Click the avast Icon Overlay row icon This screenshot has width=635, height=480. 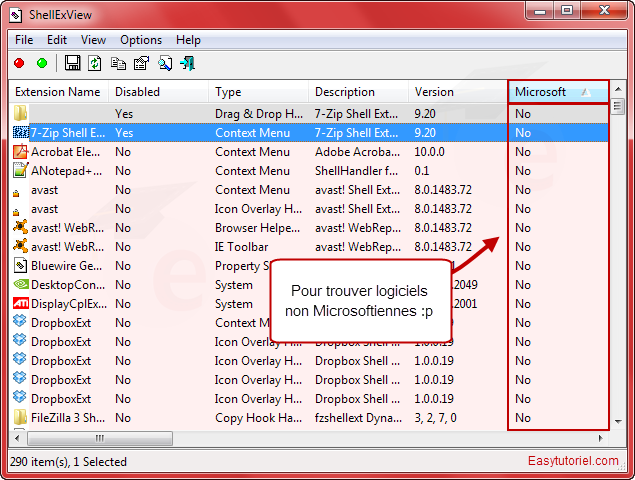16,212
